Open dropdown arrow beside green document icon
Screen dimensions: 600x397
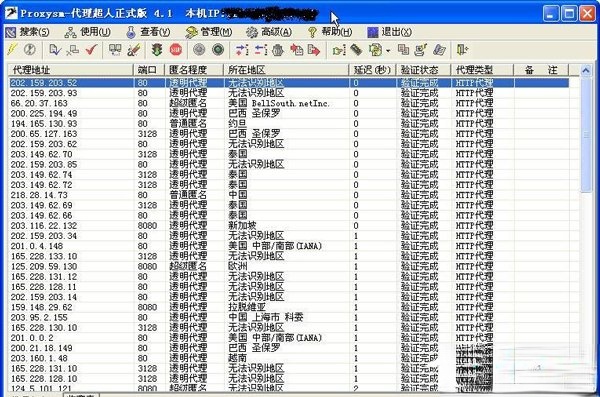(x=388, y=51)
